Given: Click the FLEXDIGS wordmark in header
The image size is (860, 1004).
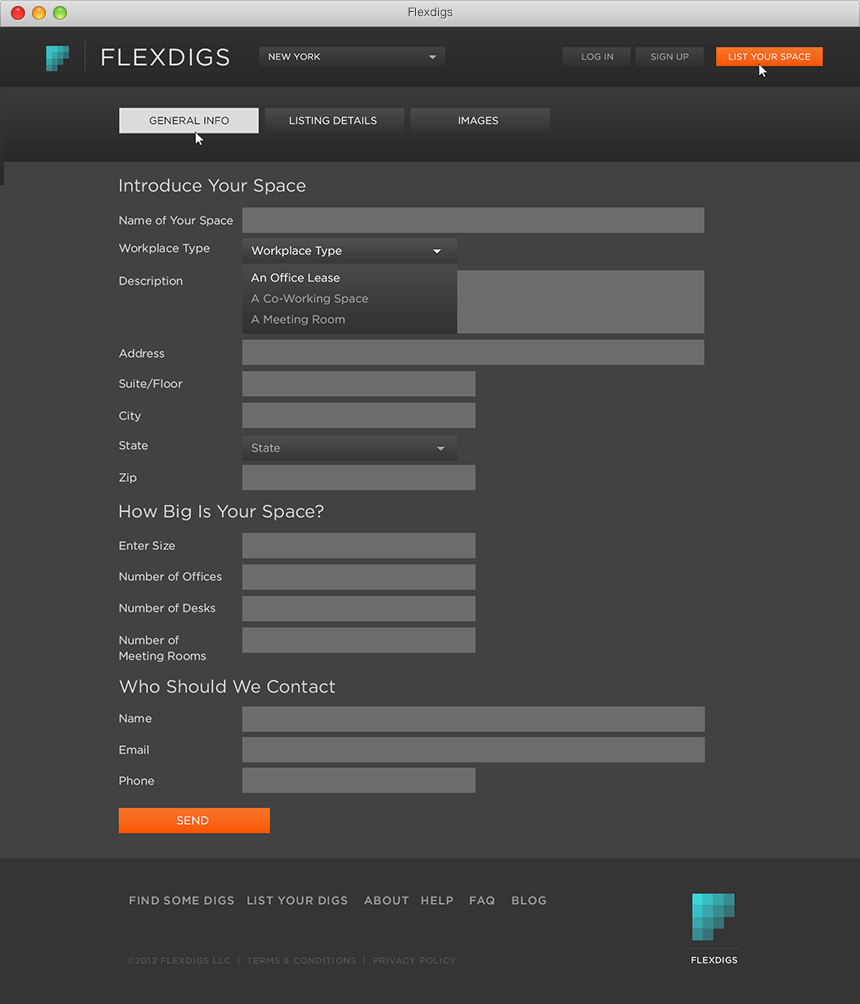Looking at the screenshot, I should click(x=165, y=58).
